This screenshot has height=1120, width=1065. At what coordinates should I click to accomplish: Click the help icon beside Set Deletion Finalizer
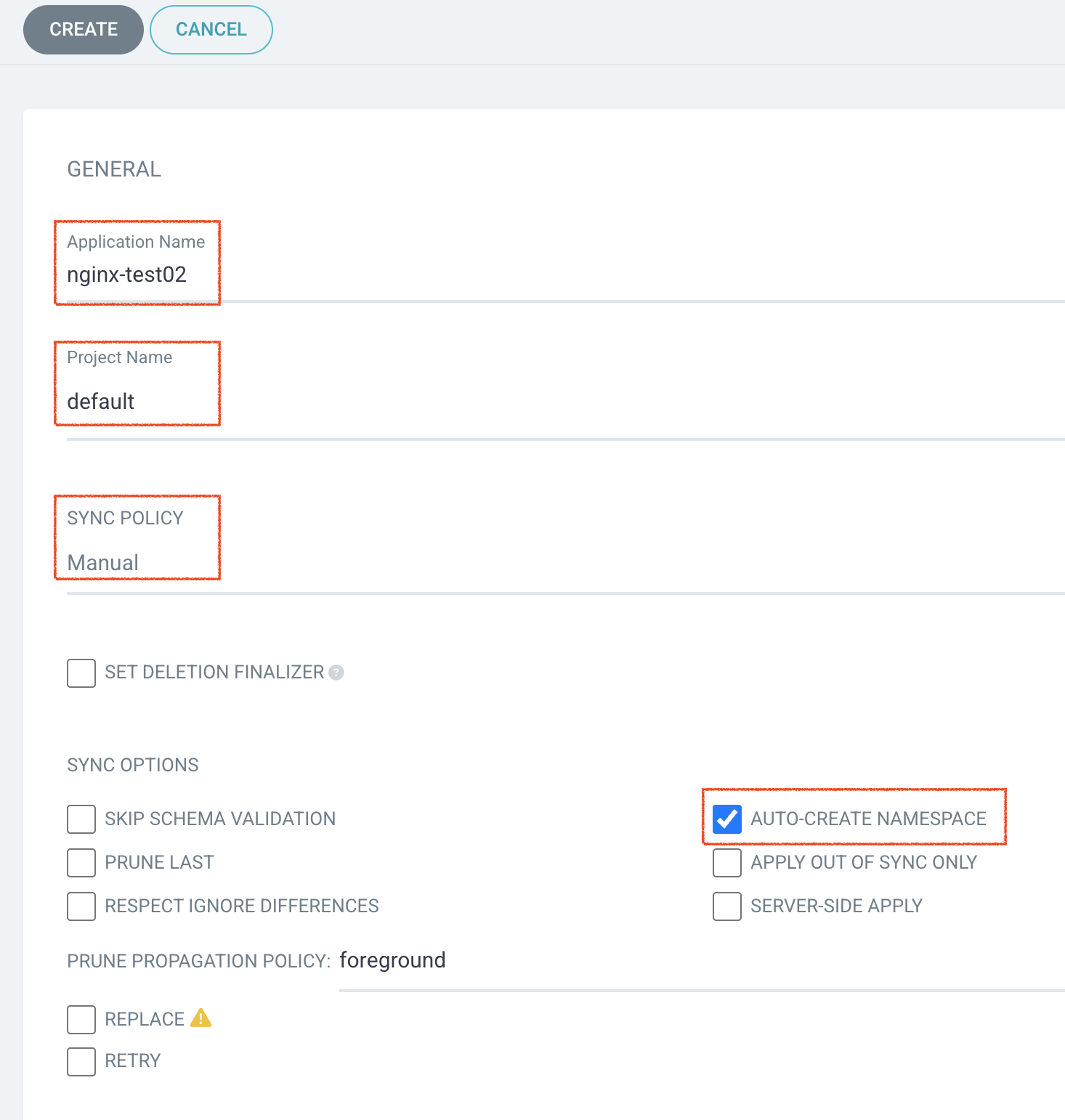pyautogui.click(x=336, y=673)
